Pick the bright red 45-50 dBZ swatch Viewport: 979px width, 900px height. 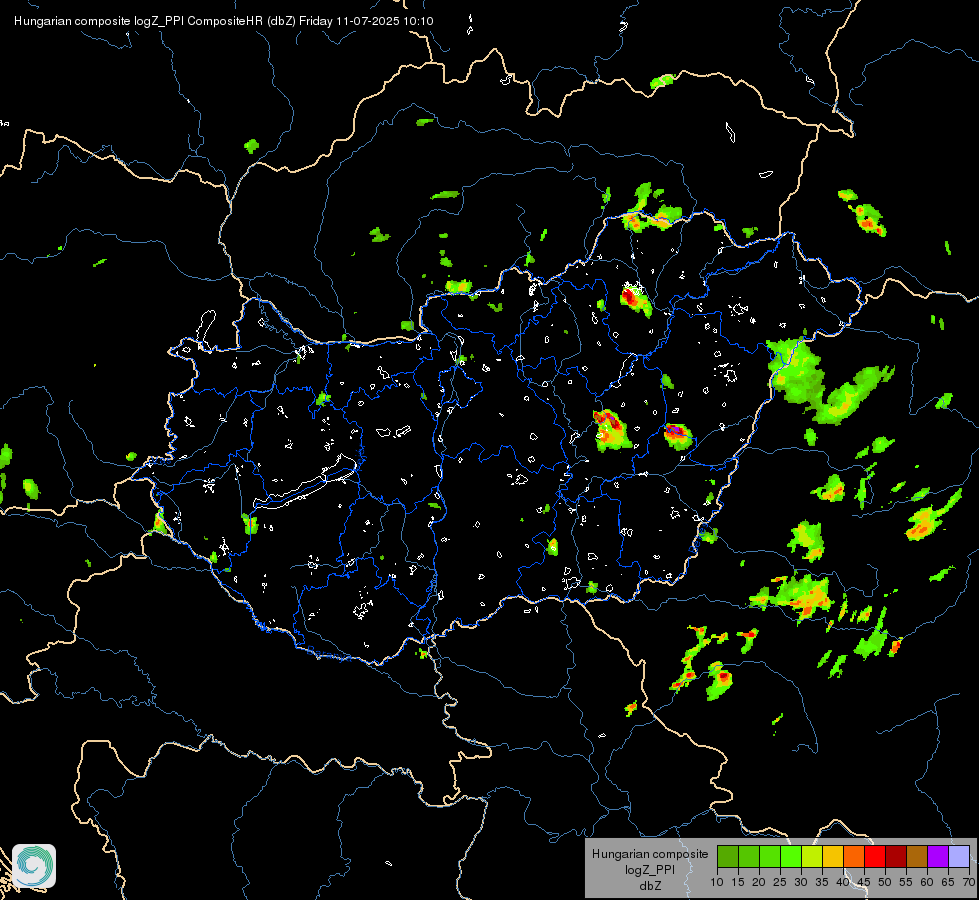pos(875,856)
